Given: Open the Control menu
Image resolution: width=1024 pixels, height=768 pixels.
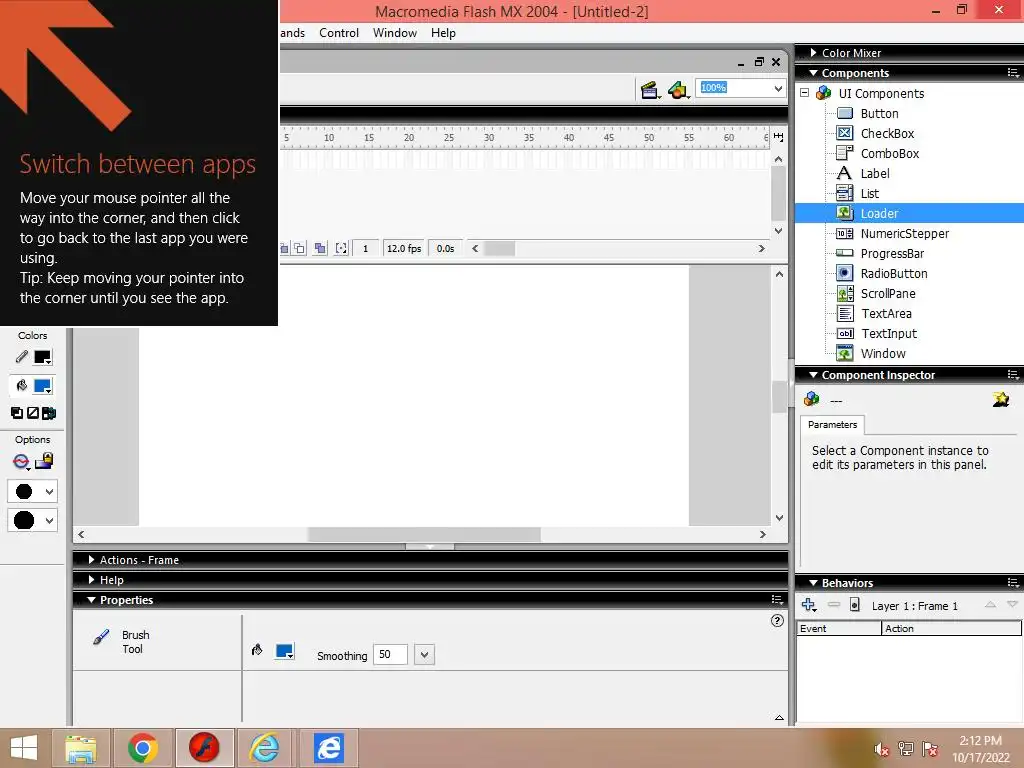Looking at the screenshot, I should coord(339,33).
